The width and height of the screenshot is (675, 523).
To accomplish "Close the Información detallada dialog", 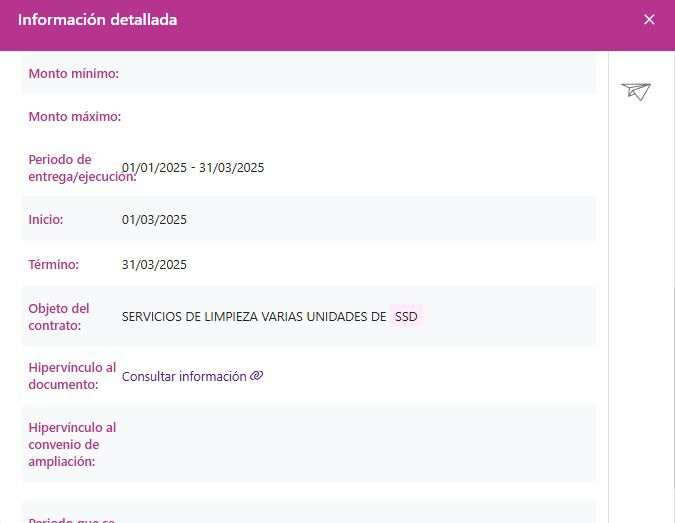I will tap(649, 20).
